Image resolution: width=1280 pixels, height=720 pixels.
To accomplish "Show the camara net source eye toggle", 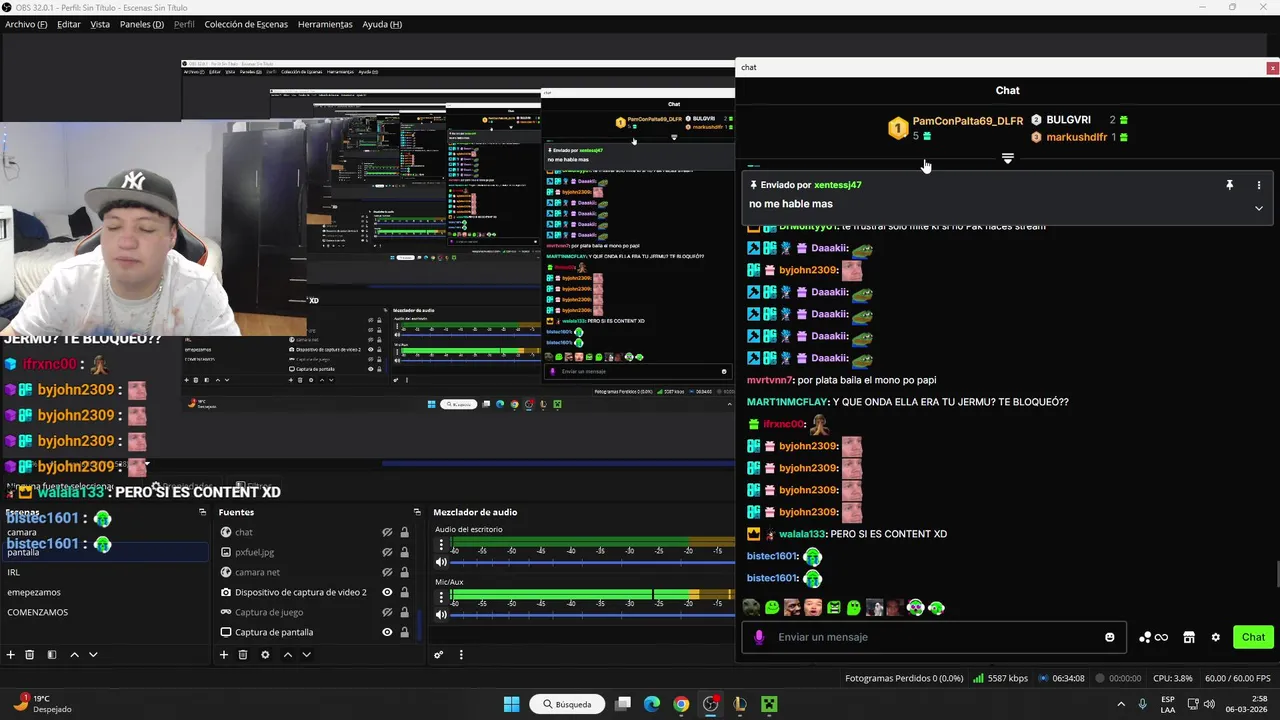I will [387, 572].
